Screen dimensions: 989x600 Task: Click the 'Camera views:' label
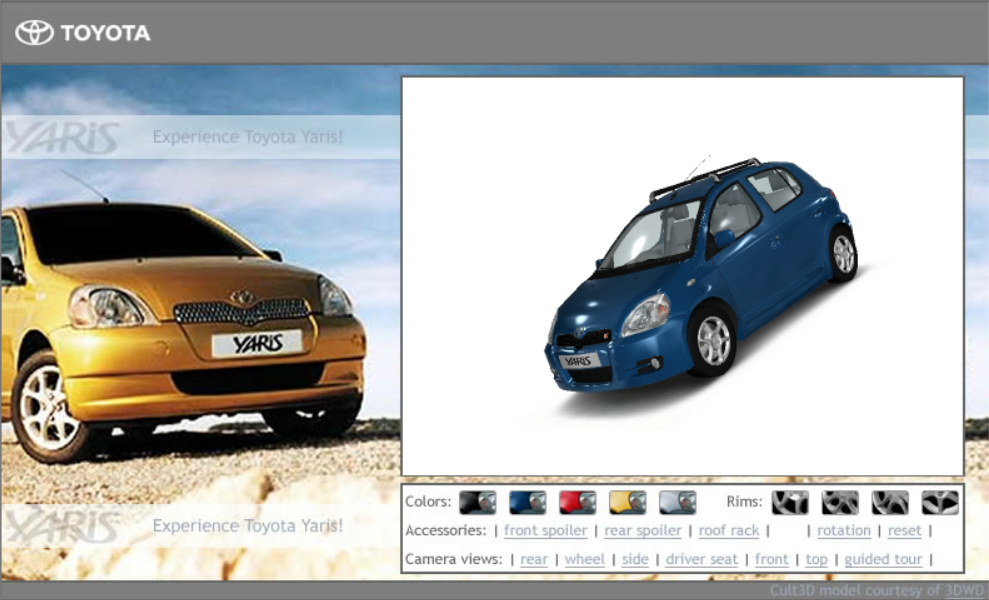click(x=454, y=560)
